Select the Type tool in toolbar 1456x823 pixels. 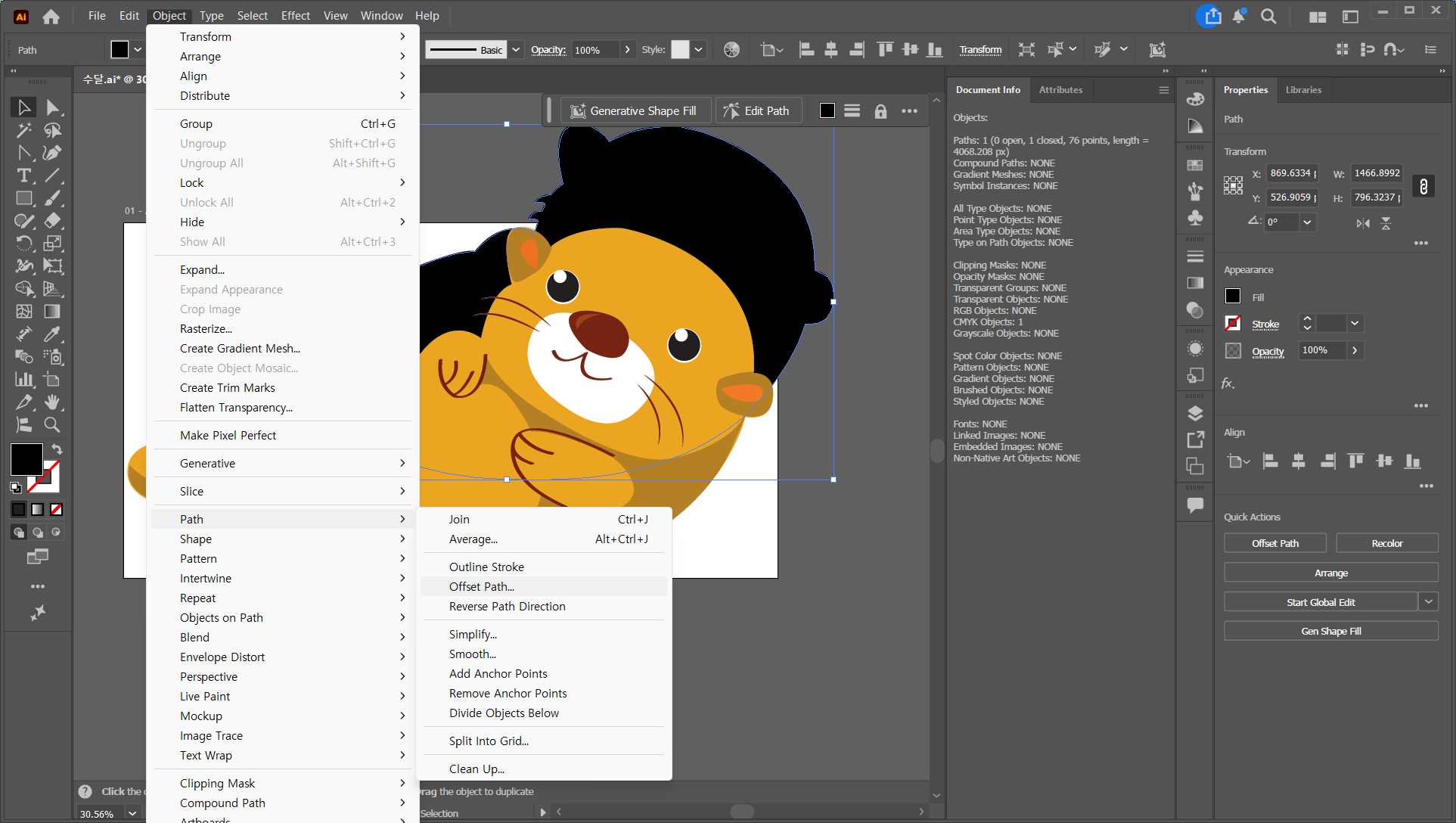click(23, 175)
